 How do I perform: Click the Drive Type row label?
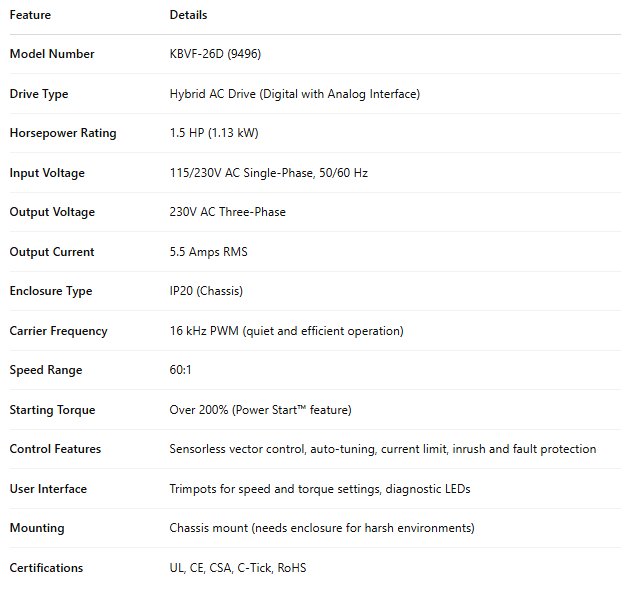pyautogui.click(x=39, y=94)
